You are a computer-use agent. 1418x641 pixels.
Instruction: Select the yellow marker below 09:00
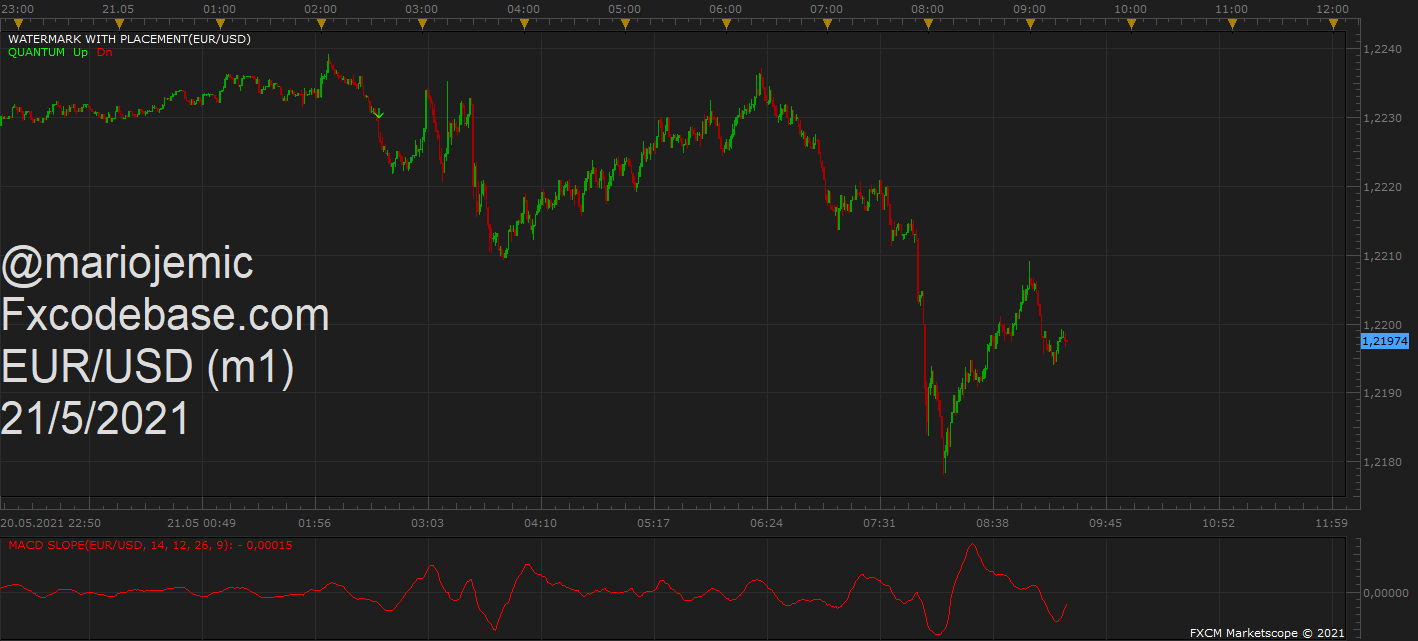[x=1029, y=24]
